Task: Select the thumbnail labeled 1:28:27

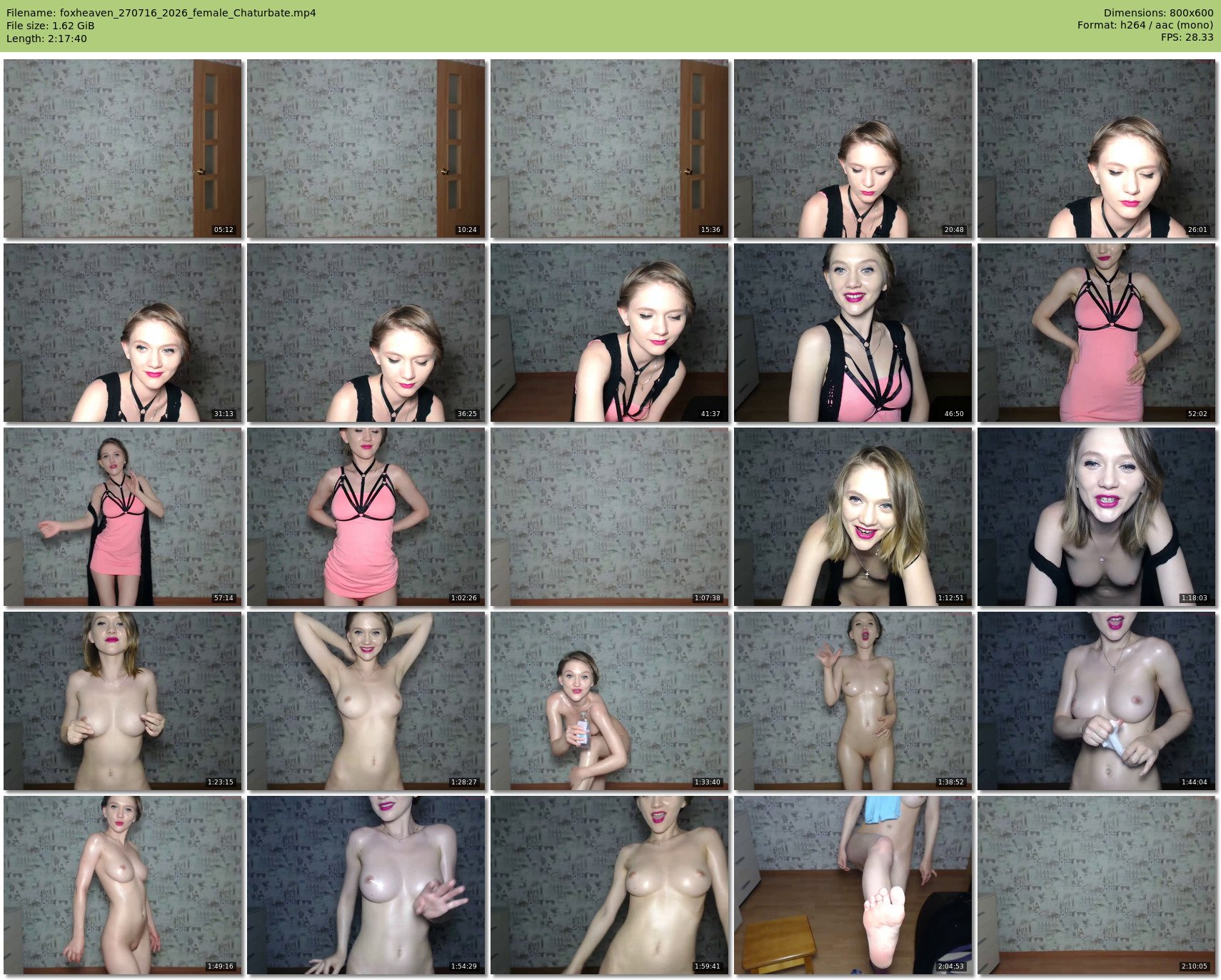Action: [x=366, y=701]
